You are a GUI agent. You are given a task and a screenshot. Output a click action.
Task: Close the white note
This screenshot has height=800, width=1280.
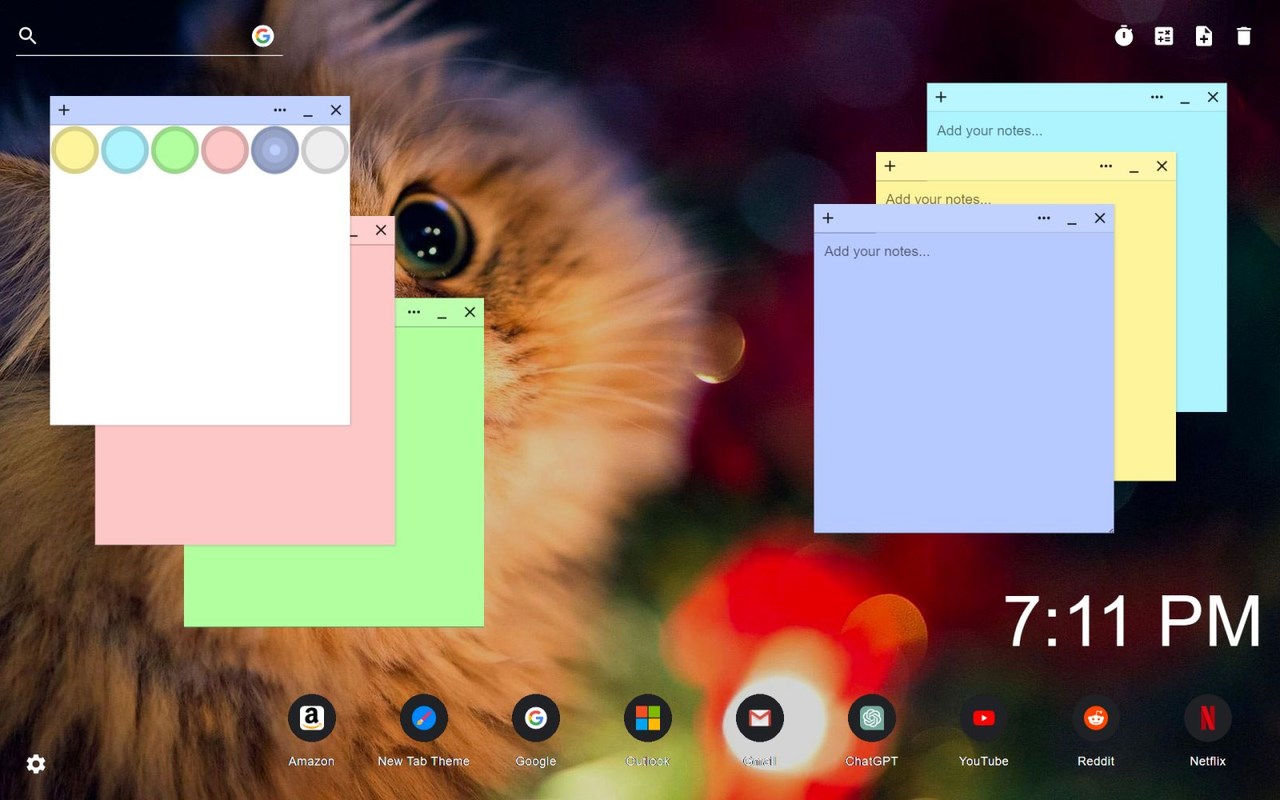(336, 110)
